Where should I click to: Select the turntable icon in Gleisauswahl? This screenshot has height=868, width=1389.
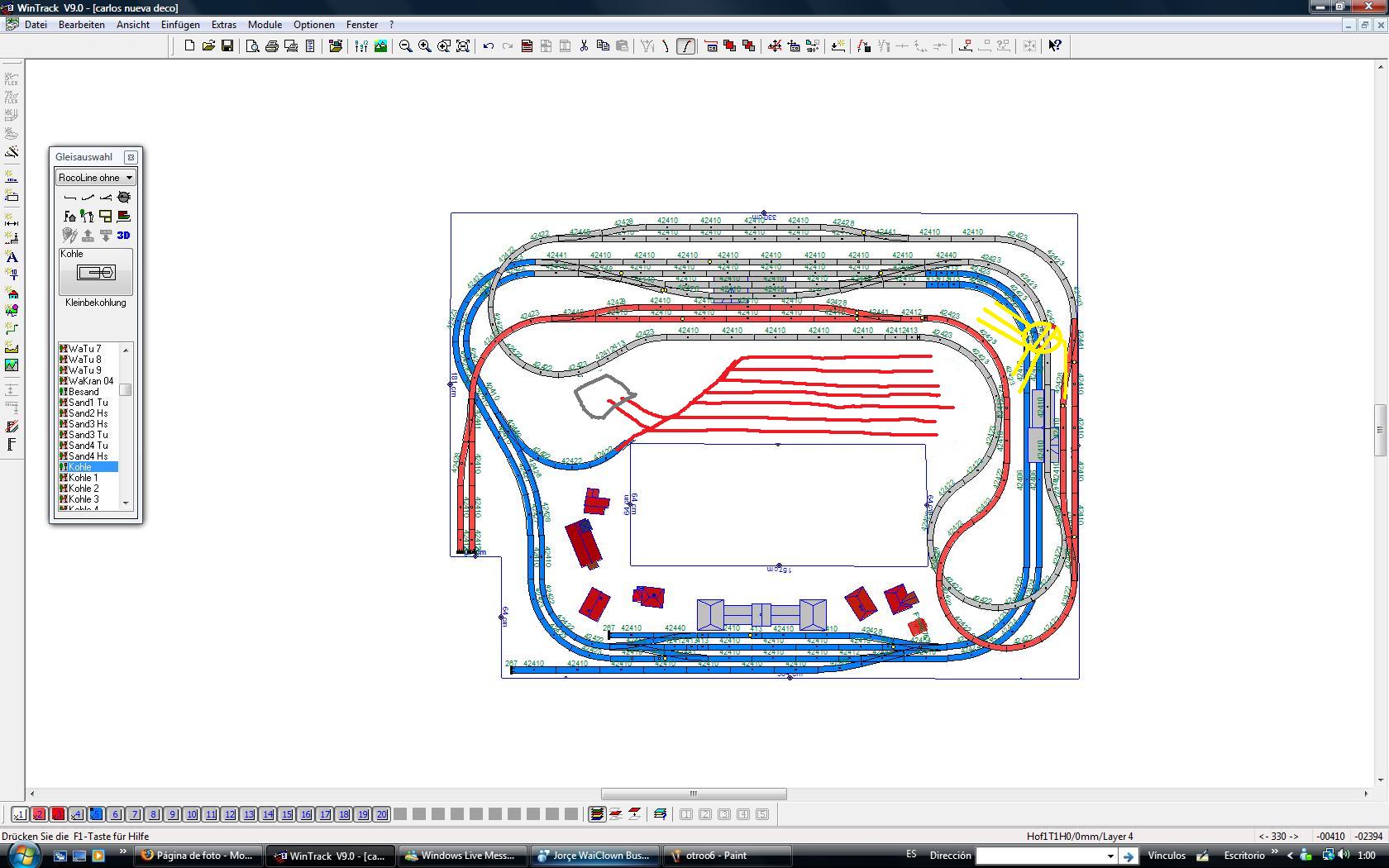pyautogui.click(x=124, y=198)
